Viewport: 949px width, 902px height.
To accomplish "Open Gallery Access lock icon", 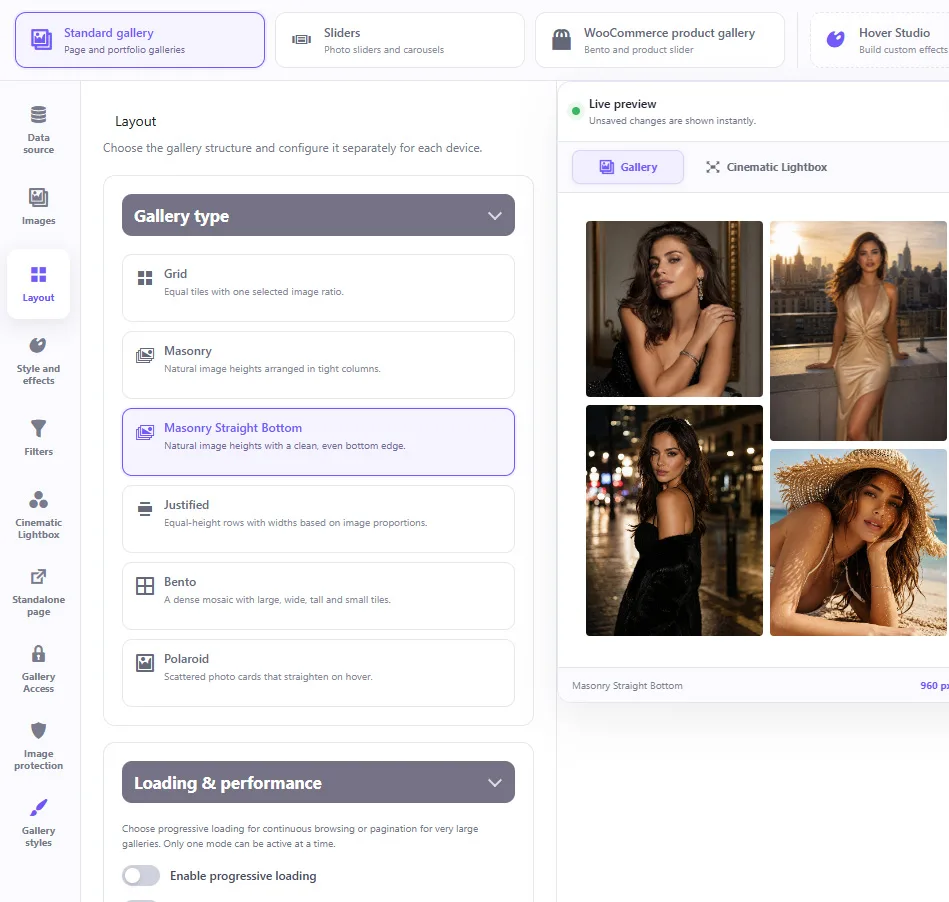I will point(38,654).
